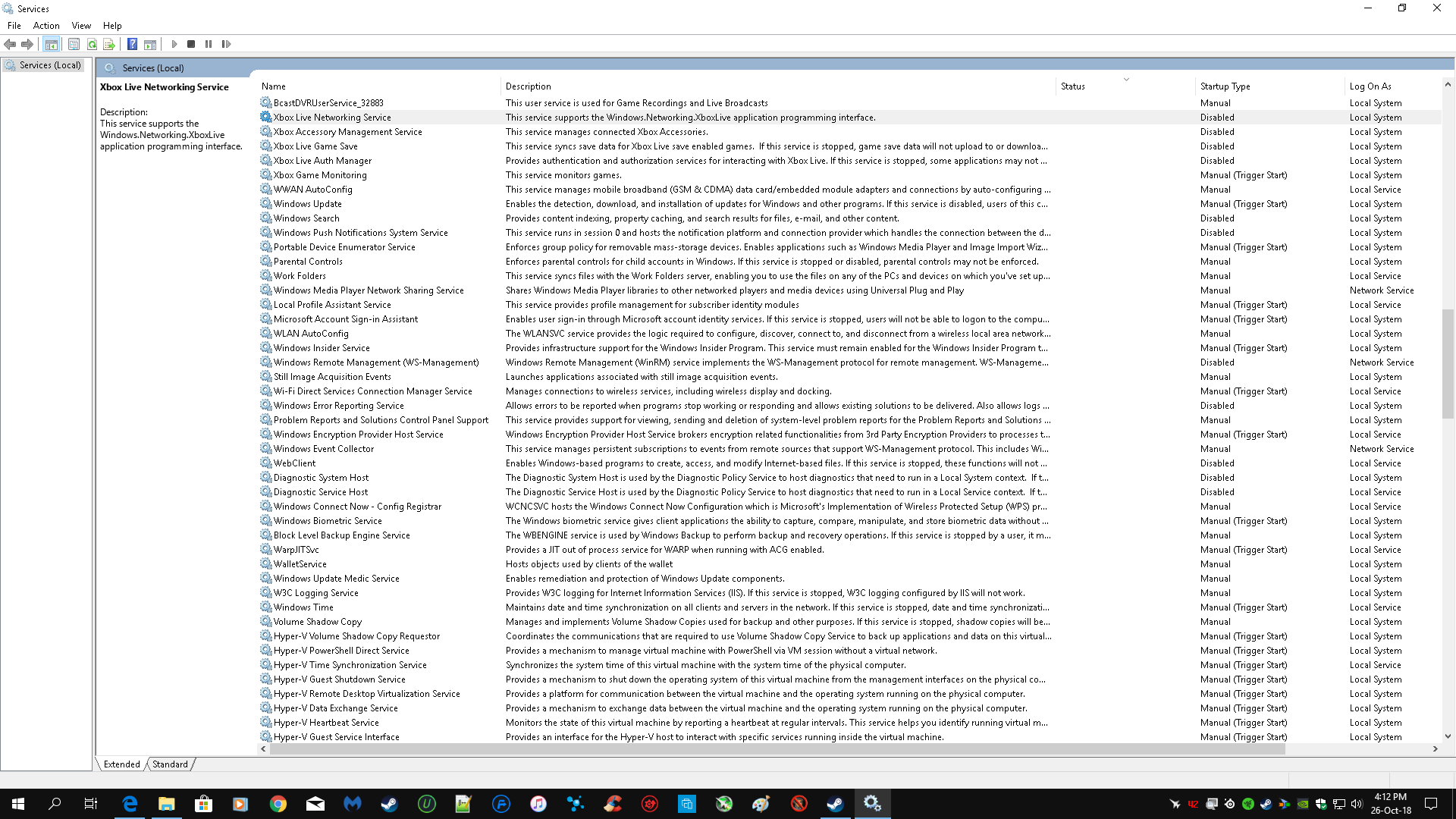Click the Refresh toolbar icon
This screenshot has height=819, width=1456.
92,44
